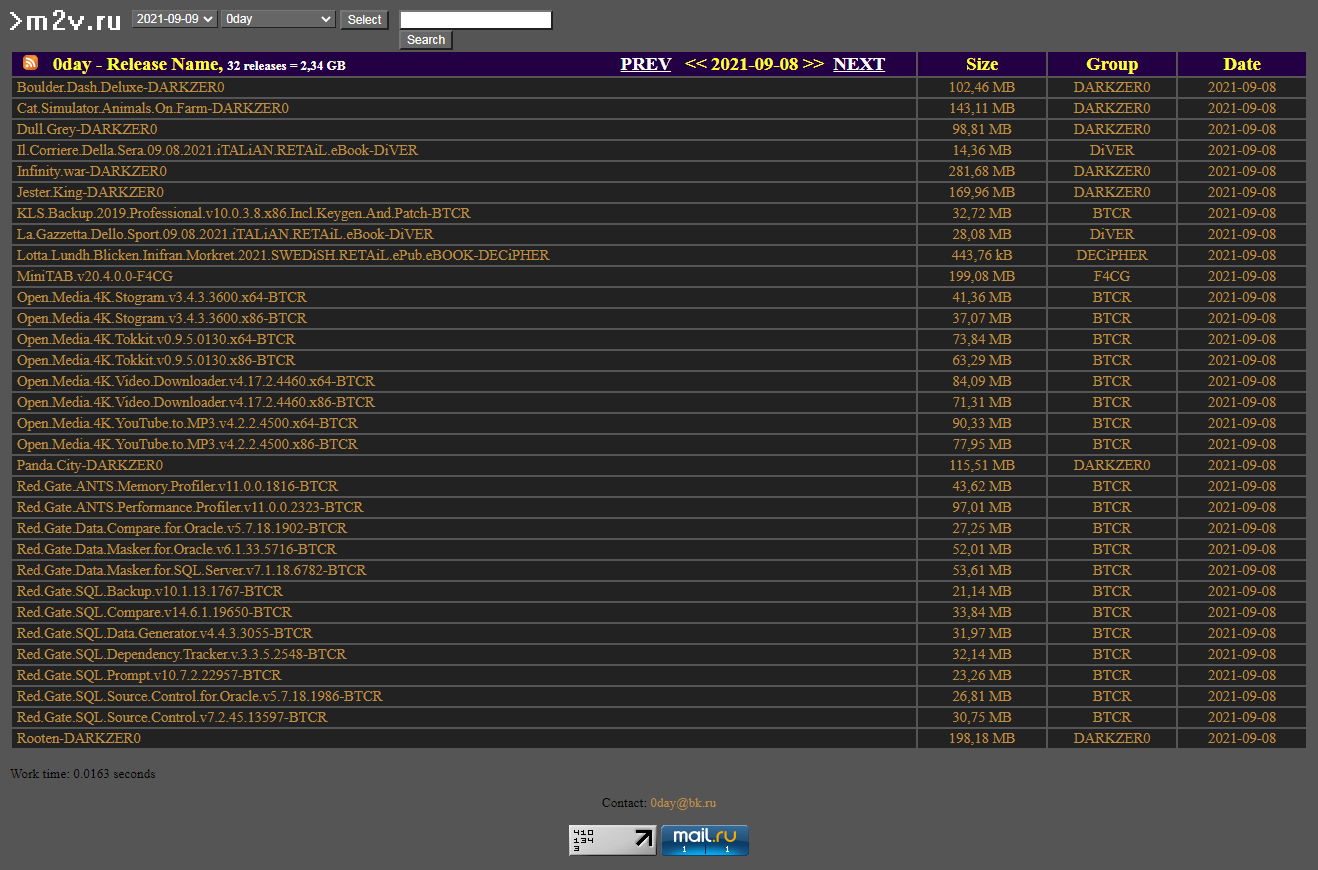The height and width of the screenshot is (870, 1318).
Task: Open 4K.Video.Downloader x64 release
Action: 196,381
